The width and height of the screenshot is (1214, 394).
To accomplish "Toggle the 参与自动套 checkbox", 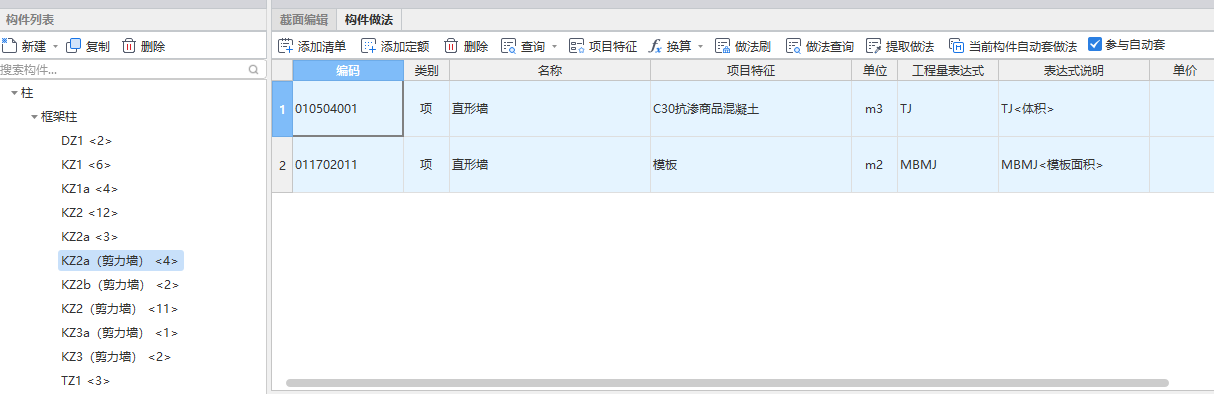I will point(1095,45).
